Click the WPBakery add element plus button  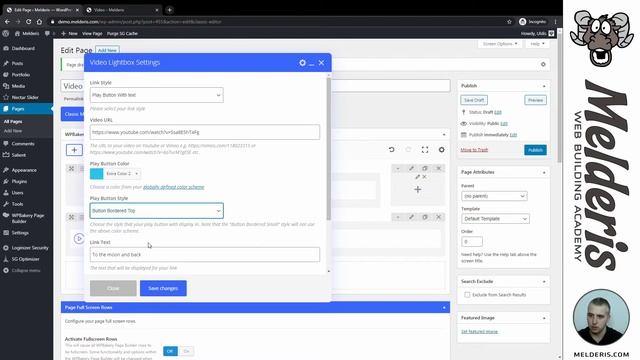click(x=74, y=150)
